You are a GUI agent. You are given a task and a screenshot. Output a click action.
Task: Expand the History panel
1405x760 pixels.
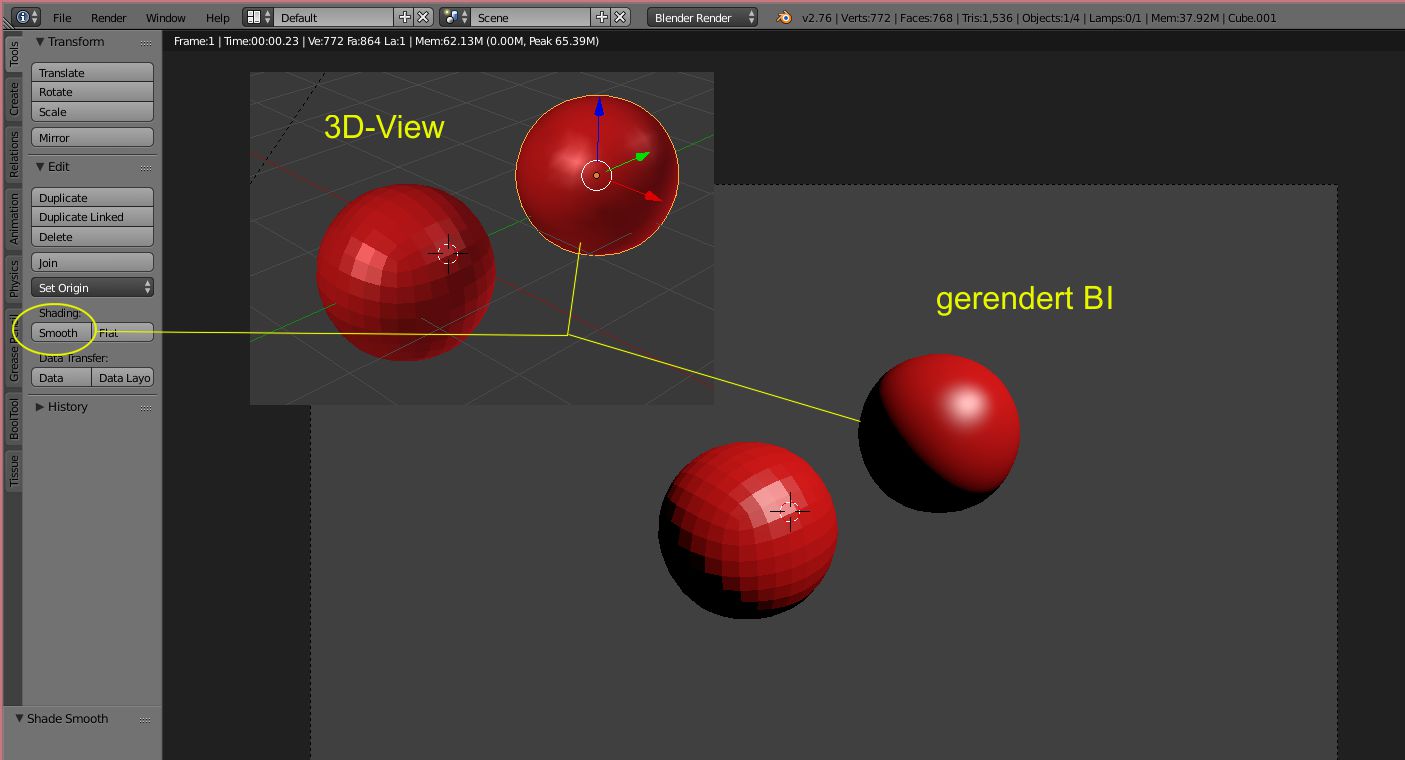tap(40, 407)
